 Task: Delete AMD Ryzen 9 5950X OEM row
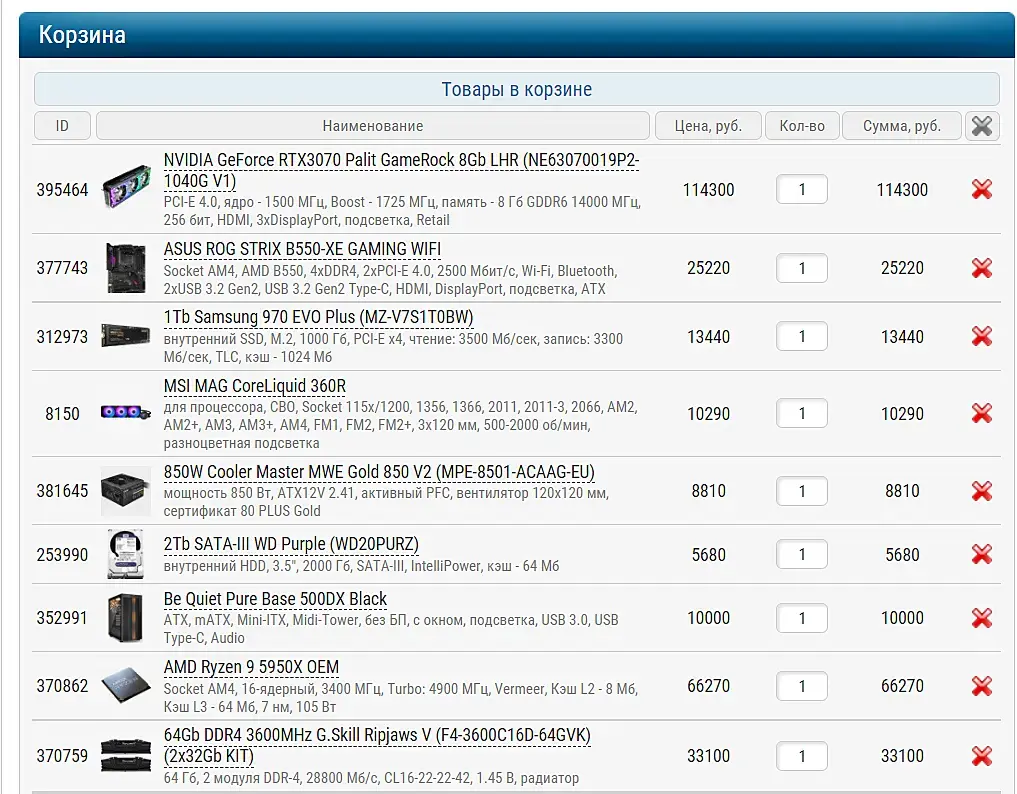981,686
